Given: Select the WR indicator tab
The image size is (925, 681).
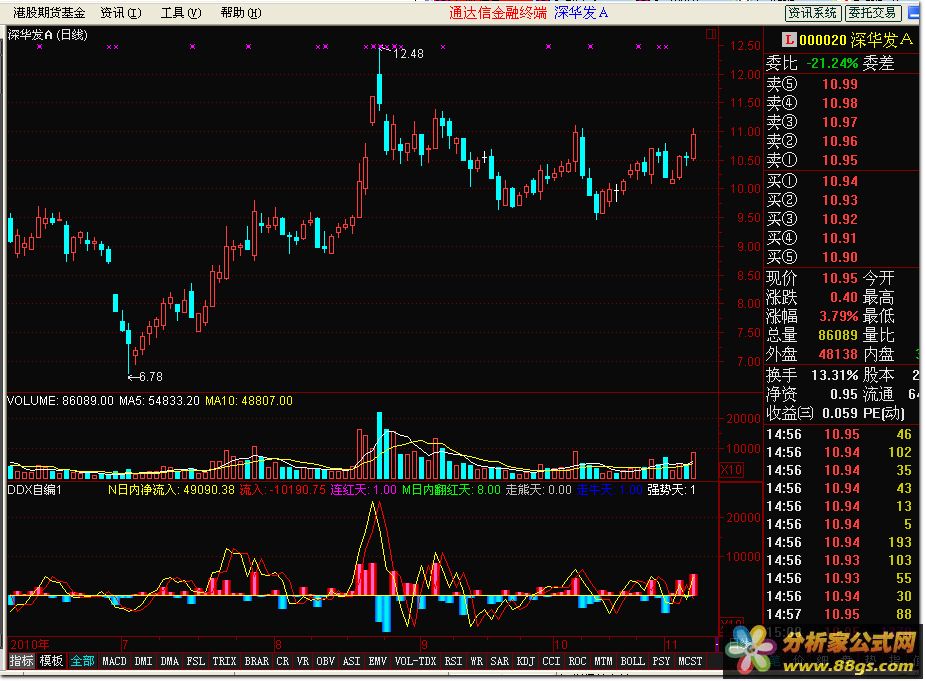Looking at the screenshot, I should 477,662.
